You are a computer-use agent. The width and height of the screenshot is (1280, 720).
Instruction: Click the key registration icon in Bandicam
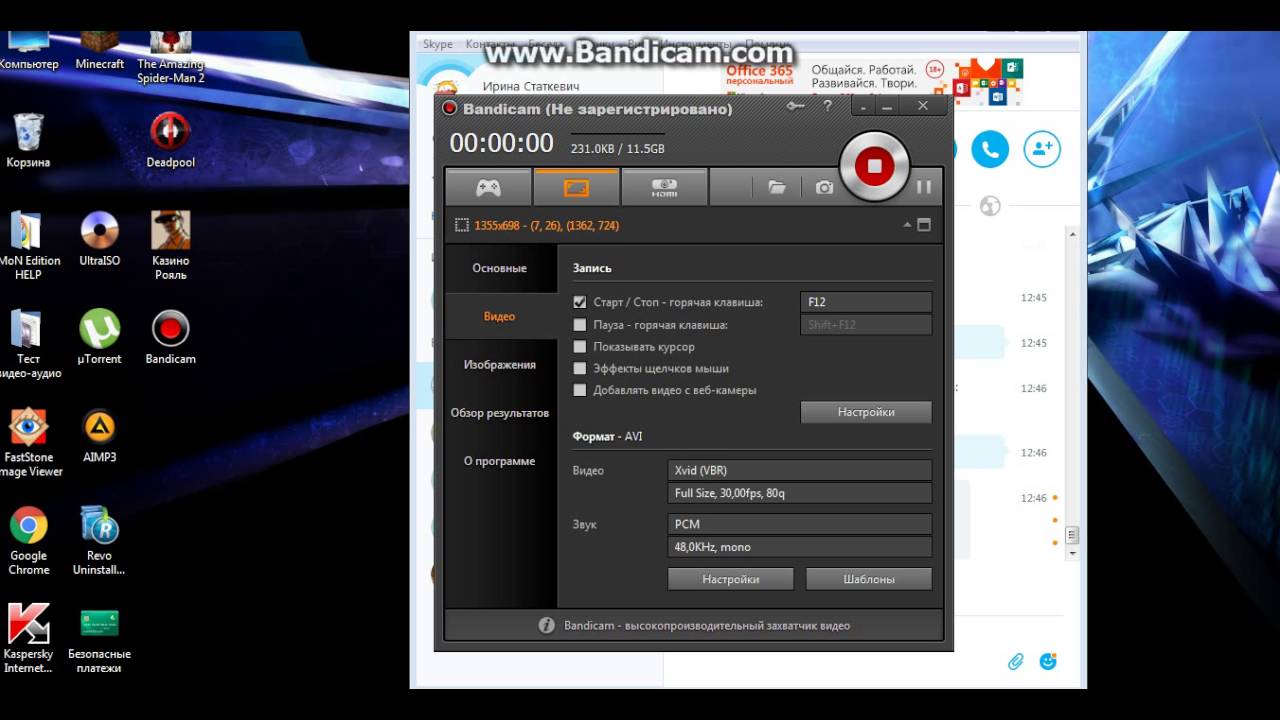(x=796, y=106)
